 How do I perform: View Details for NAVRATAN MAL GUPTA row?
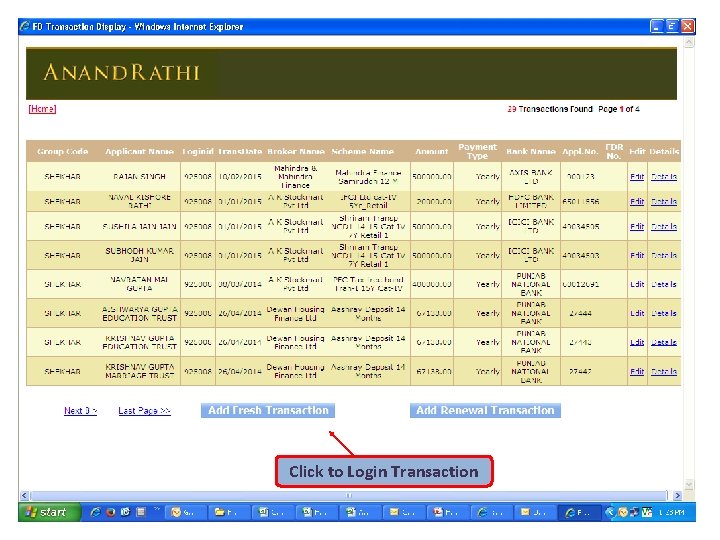pyautogui.click(x=664, y=284)
